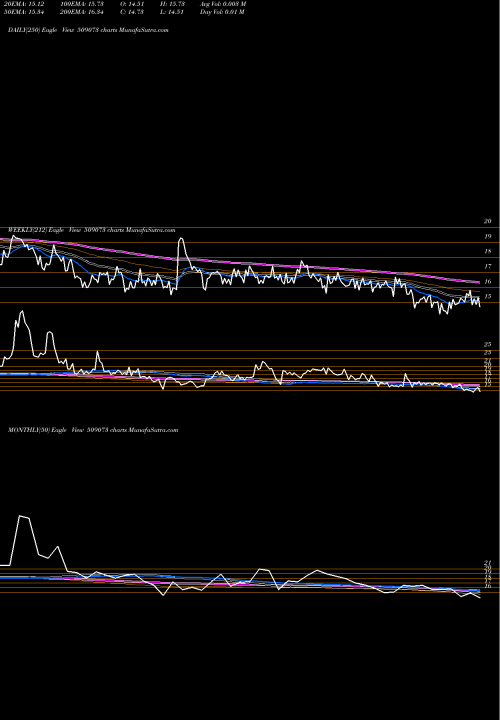The width and height of the screenshot is (500, 720).
Task: Click the 18 price label on daily axis
Action: (x=488, y=252)
